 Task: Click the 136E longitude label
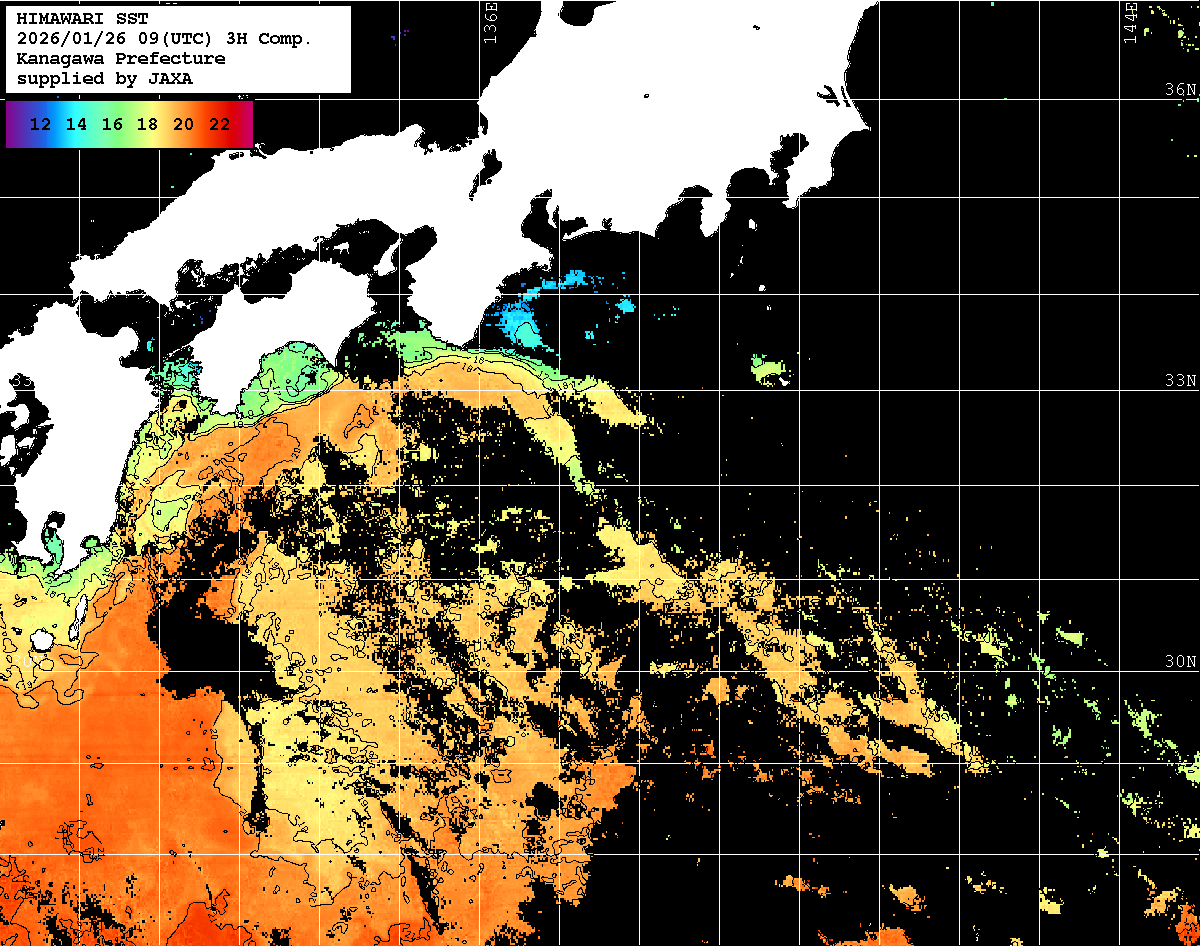click(490, 22)
